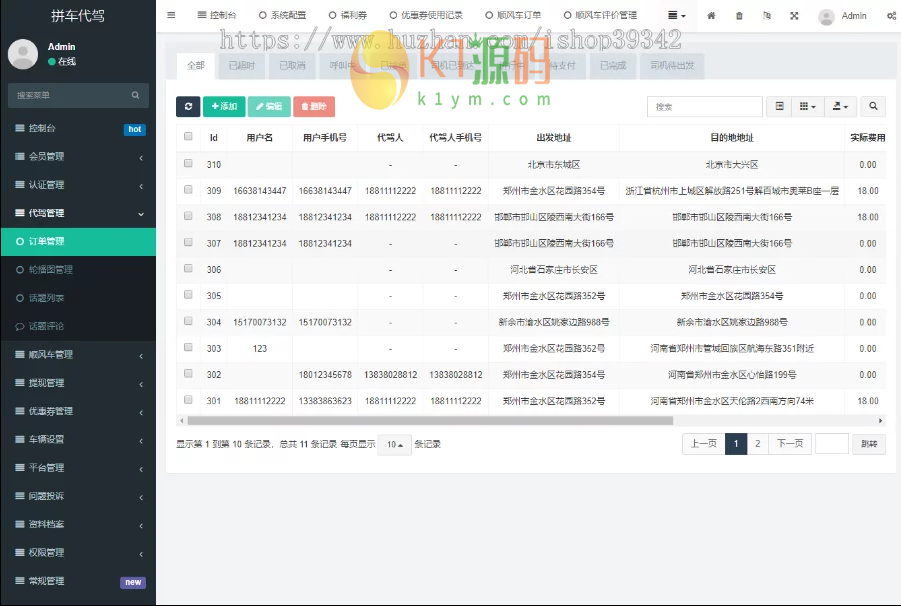Enter fullscreen using the expand arrows icon

(794, 16)
